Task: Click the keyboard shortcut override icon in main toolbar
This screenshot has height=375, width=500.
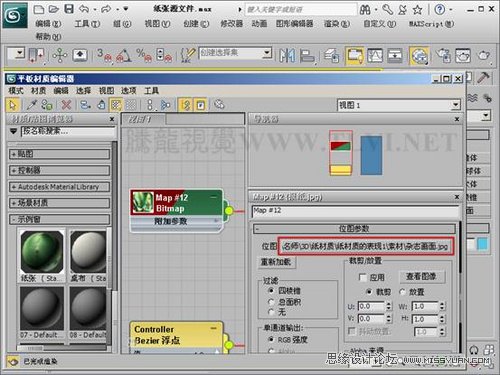Action: pos(79,55)
